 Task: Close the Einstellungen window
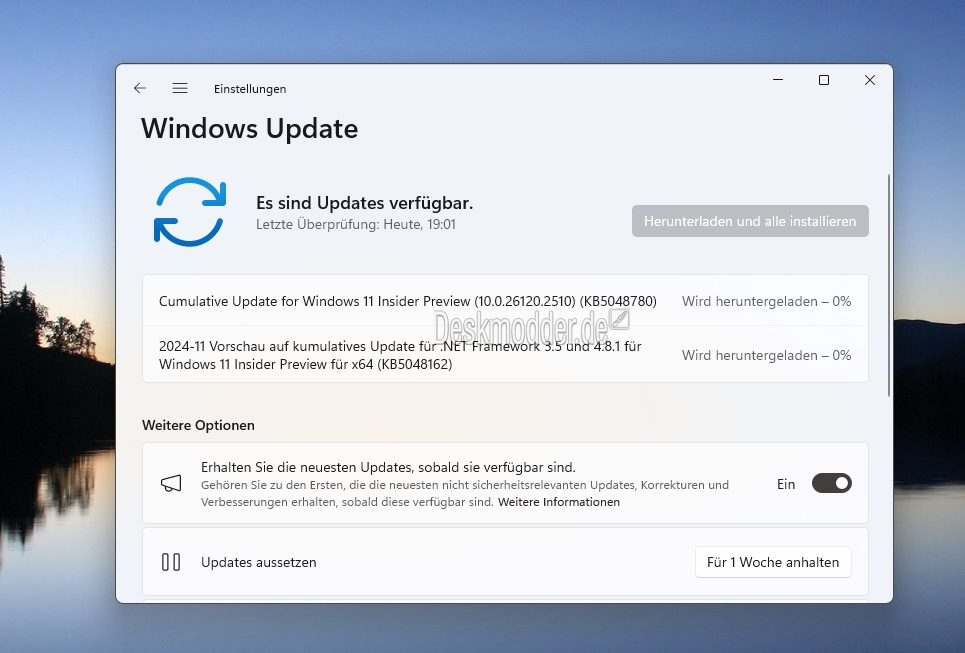pyautogui.click(x=870, y=80)
